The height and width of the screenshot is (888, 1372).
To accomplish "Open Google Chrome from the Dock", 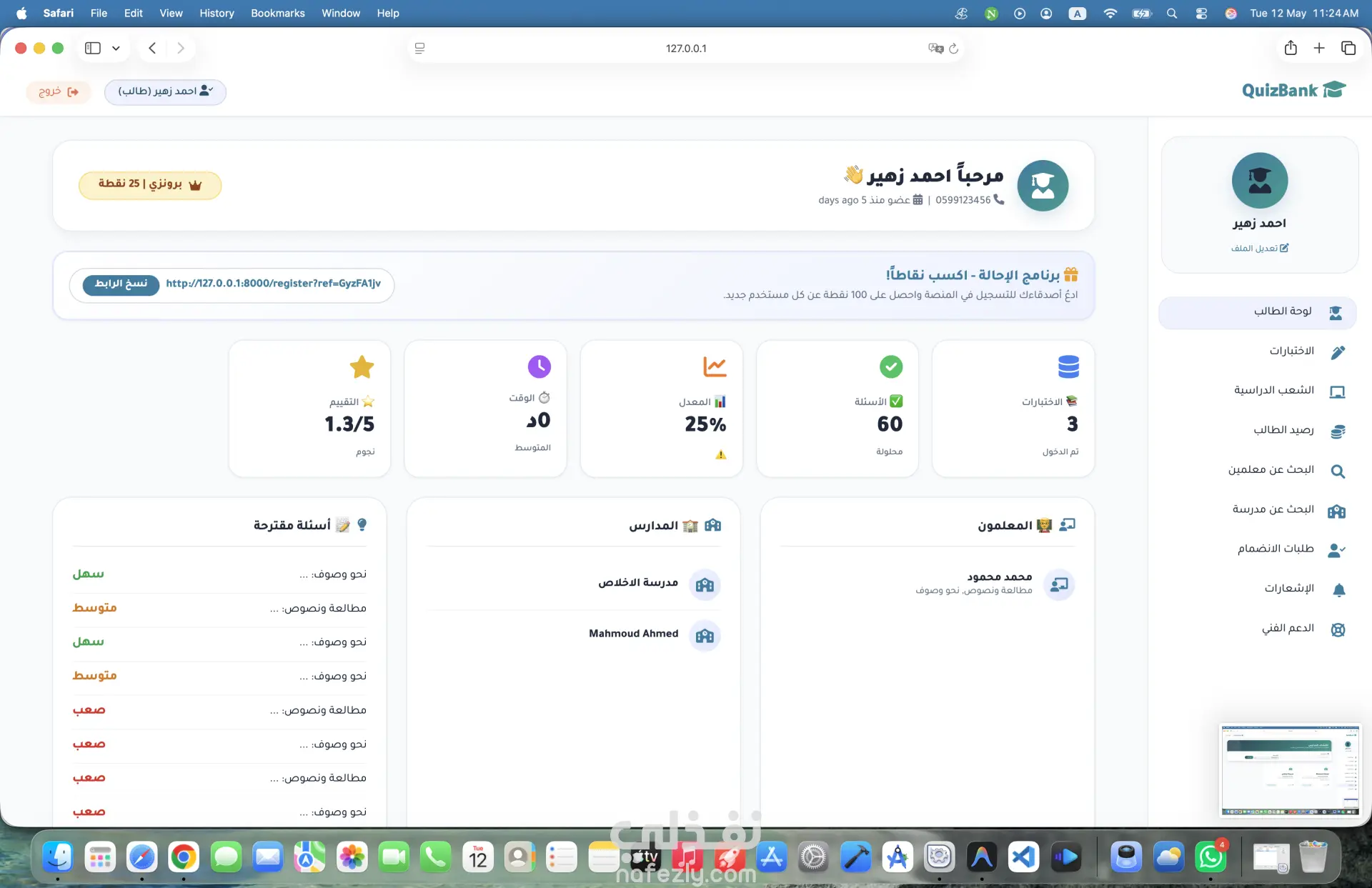I will [x=184, y=857].
